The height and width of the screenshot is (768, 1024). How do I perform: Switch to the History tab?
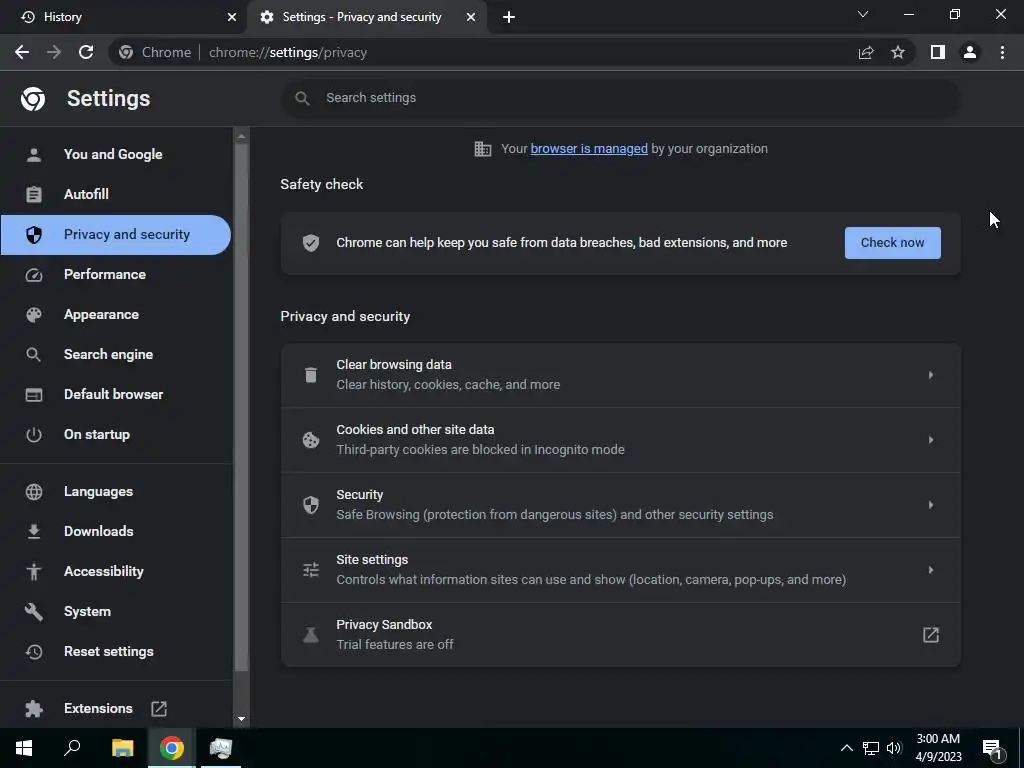pyautogui.click(x=124, y=17)
